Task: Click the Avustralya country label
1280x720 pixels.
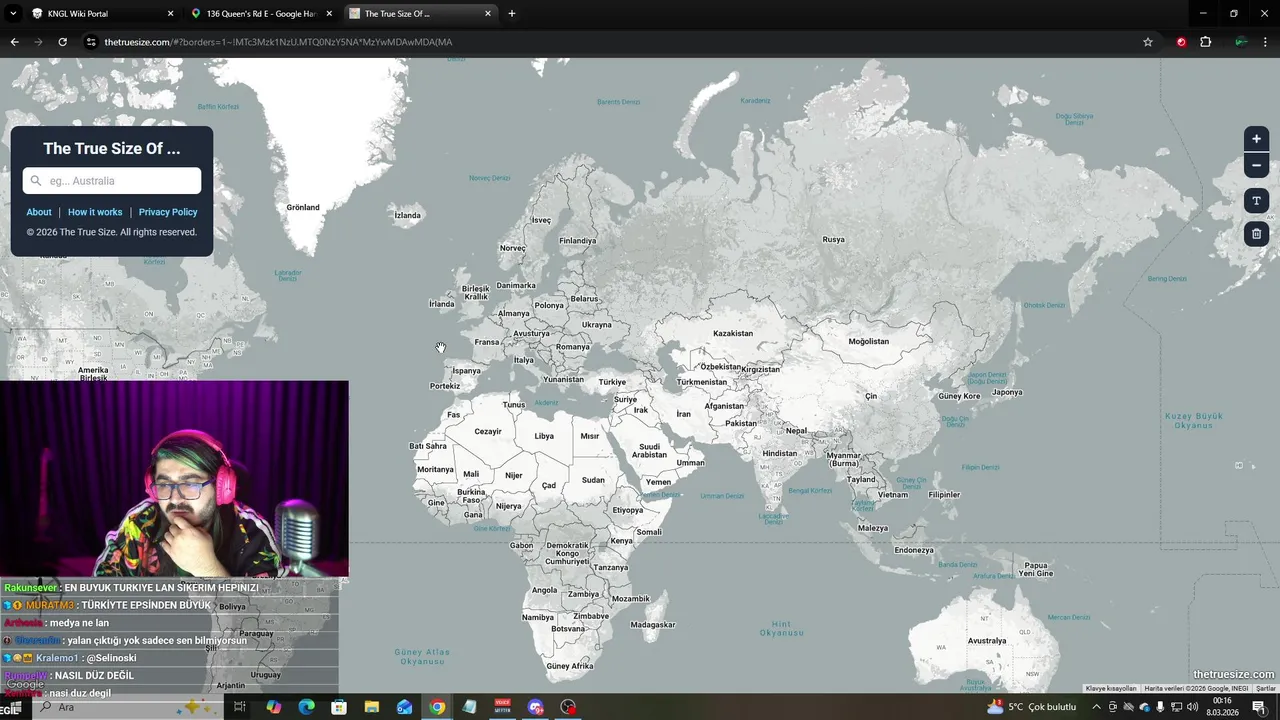Action: click(987, 641)
